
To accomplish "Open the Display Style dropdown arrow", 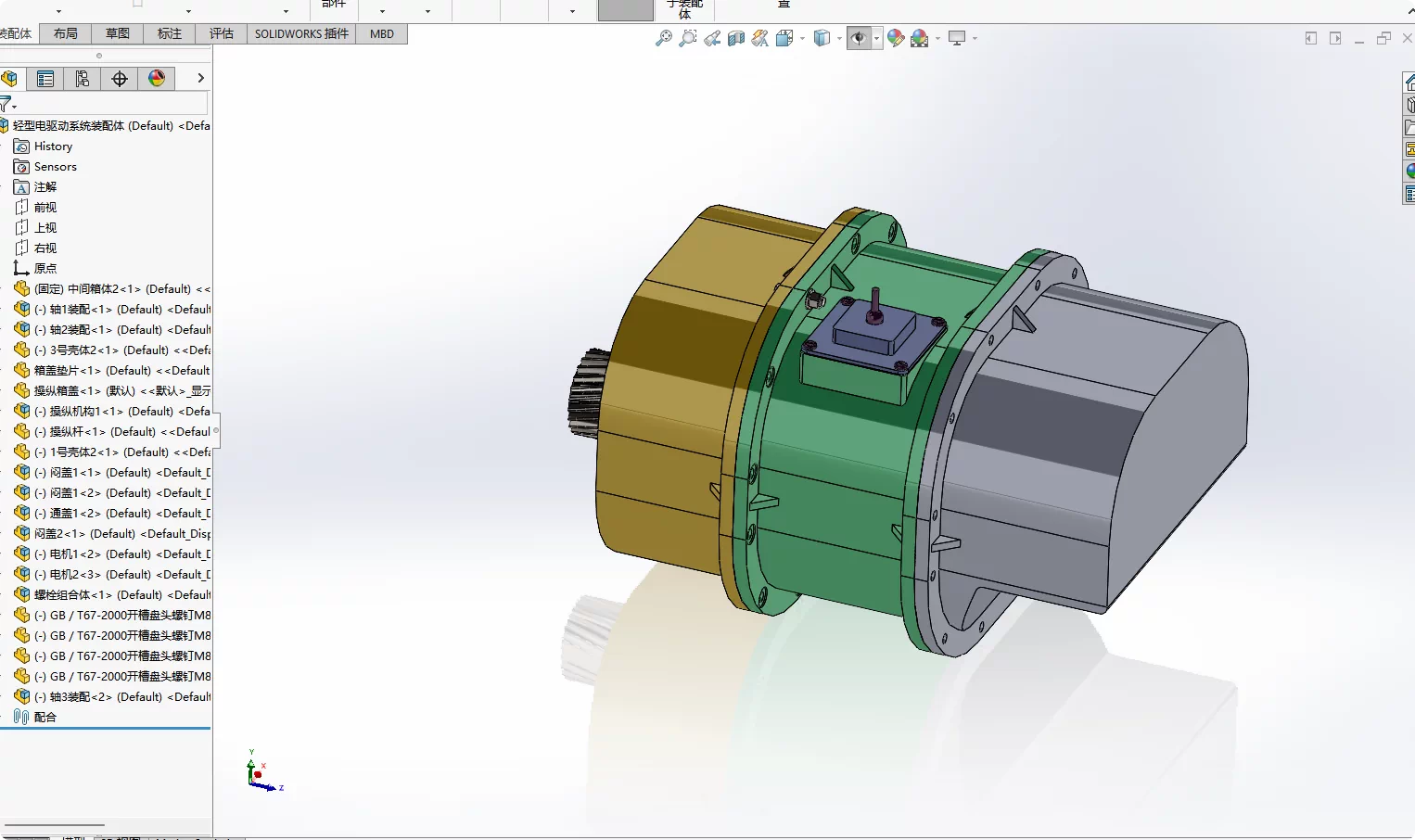I will tap(839, 39).
